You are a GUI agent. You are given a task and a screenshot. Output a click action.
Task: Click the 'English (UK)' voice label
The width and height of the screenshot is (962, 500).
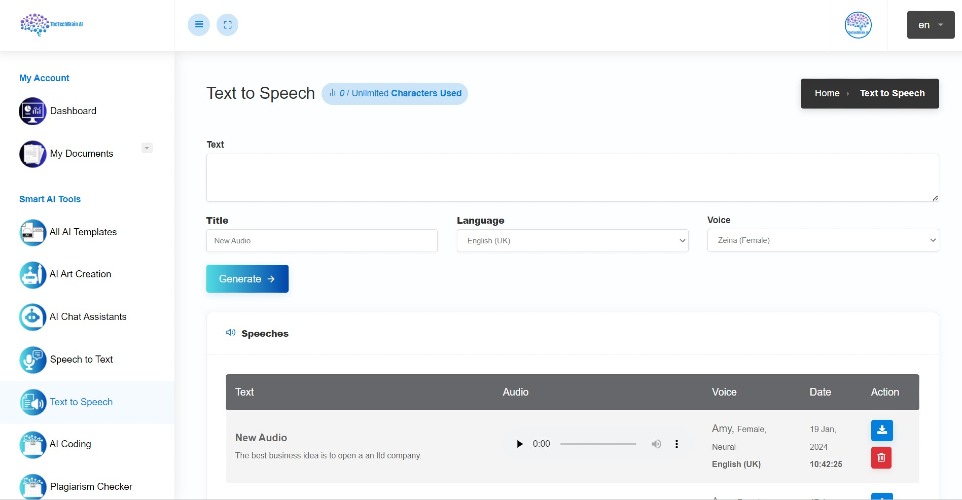coord(736,464)
